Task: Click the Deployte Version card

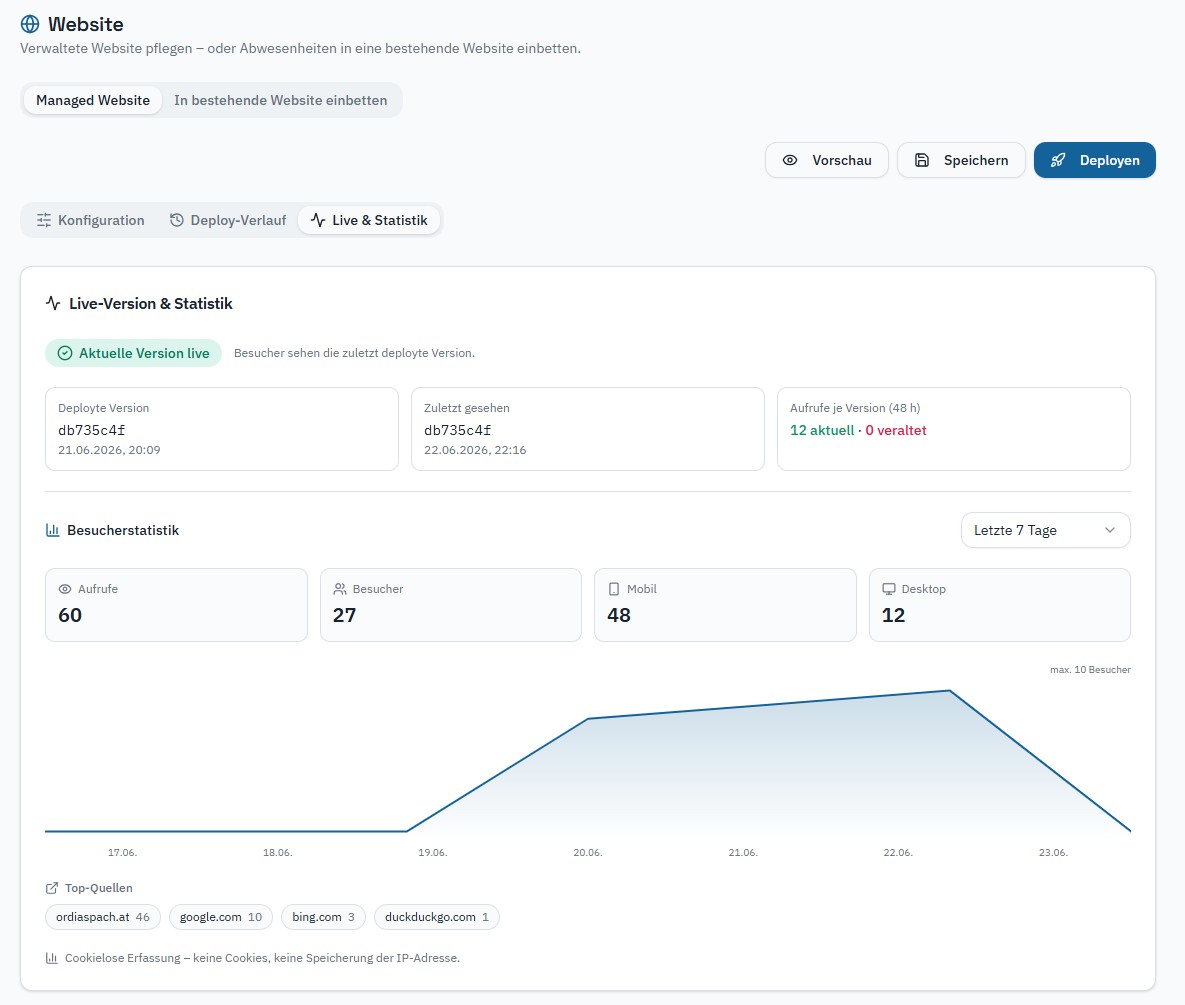Action: 221,429
